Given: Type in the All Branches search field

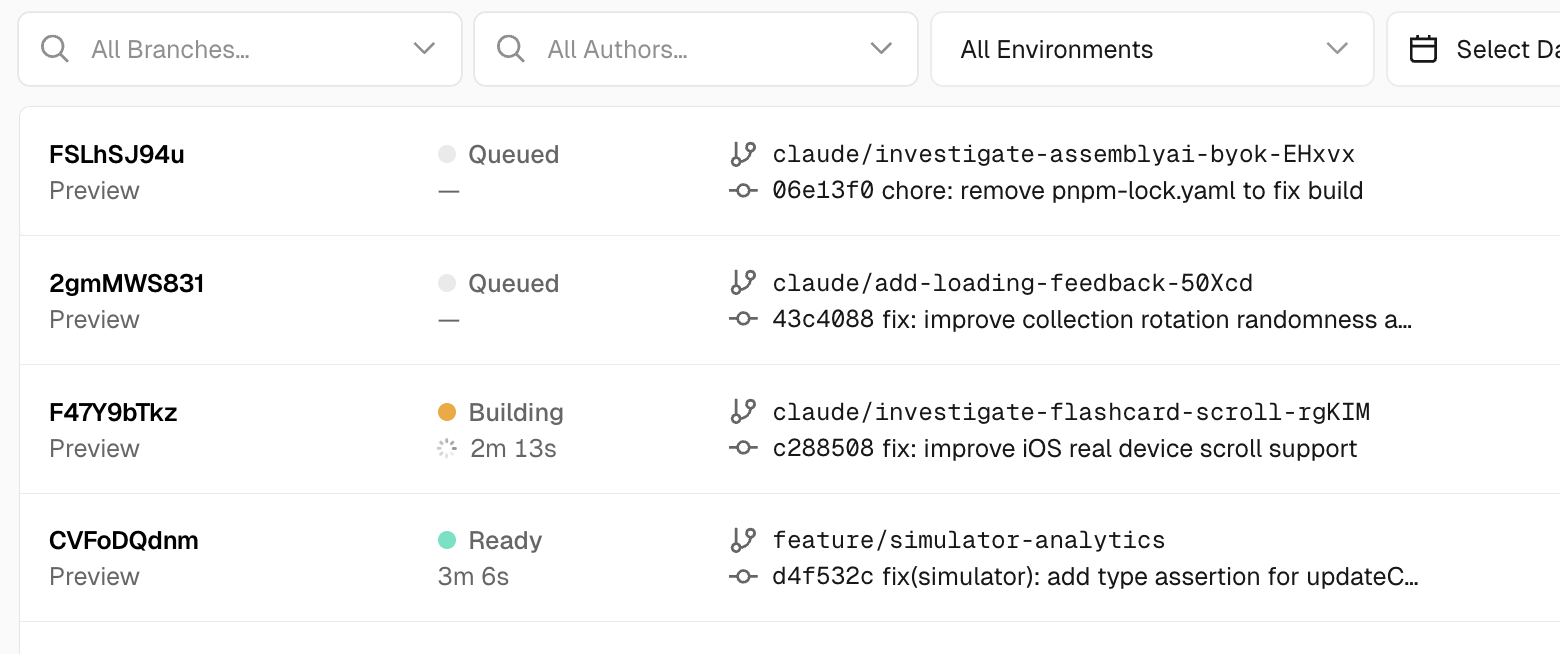Looking at the screenshot, I should coord(240,49).
